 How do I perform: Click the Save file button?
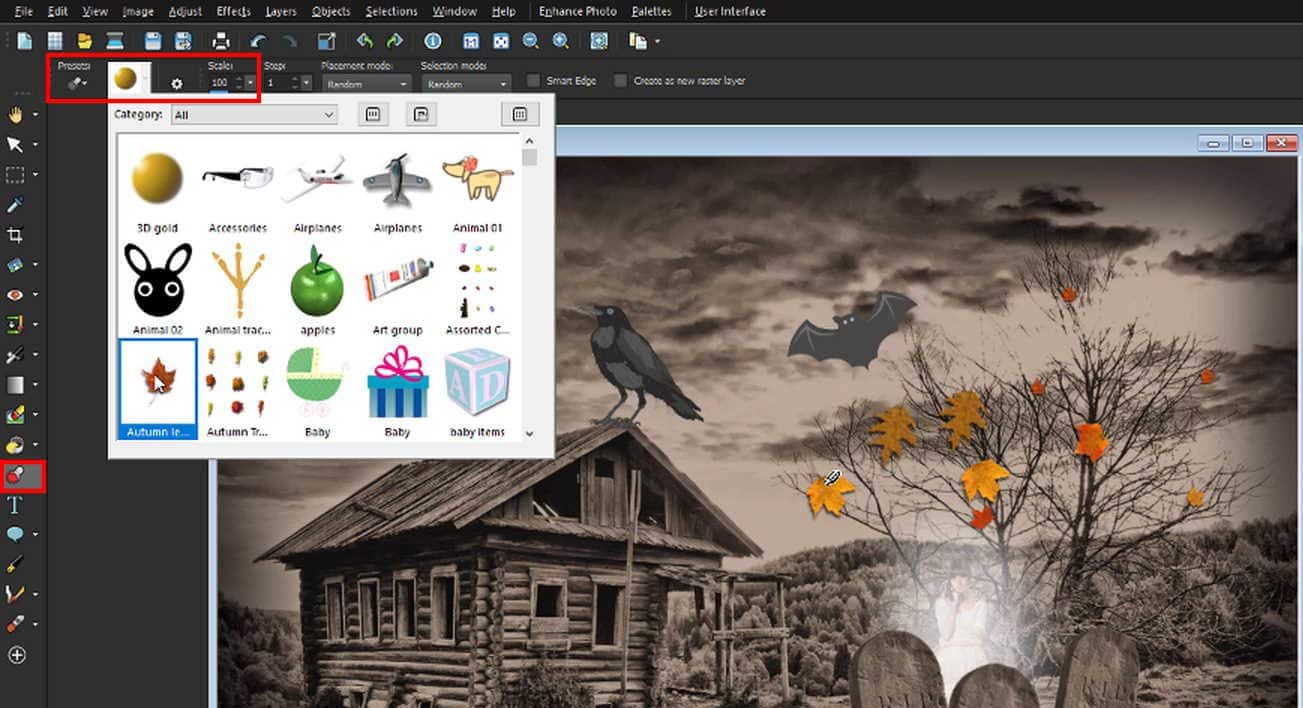pos(152,41)
